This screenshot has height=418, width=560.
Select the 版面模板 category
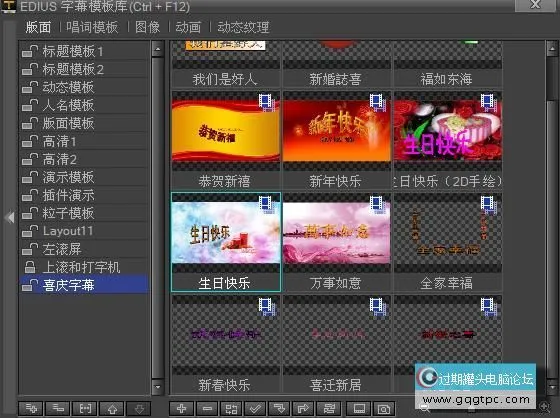[84, 123]
